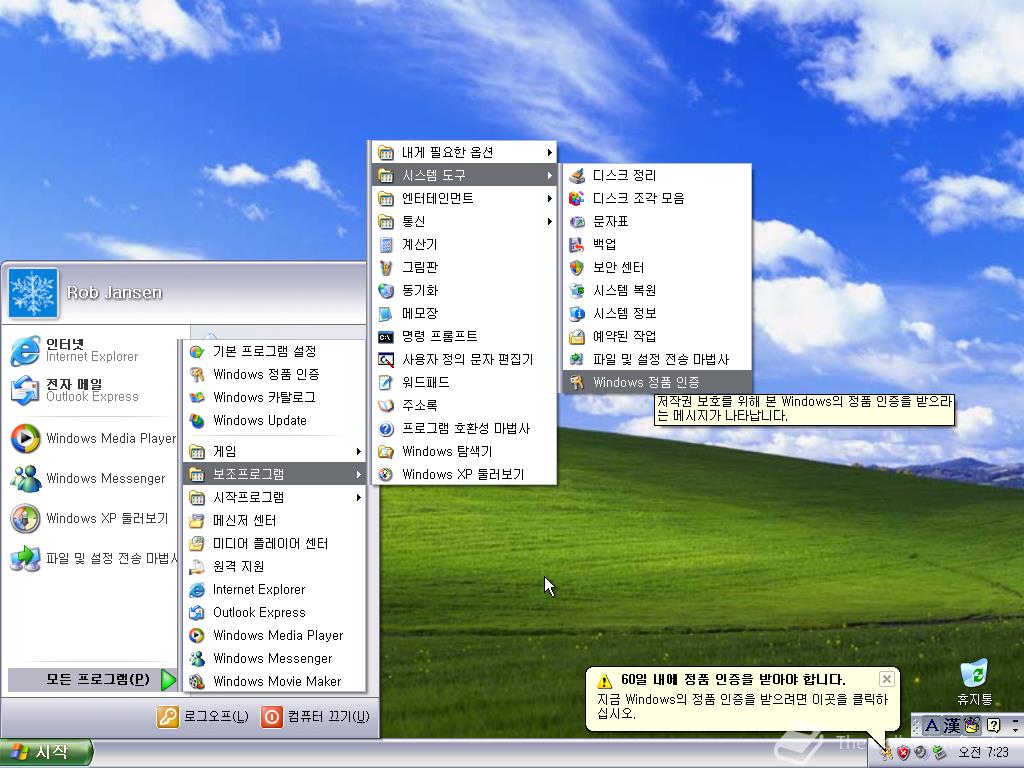
Task: Open 주소록 address book icon
Action: [x=386, y=406]
